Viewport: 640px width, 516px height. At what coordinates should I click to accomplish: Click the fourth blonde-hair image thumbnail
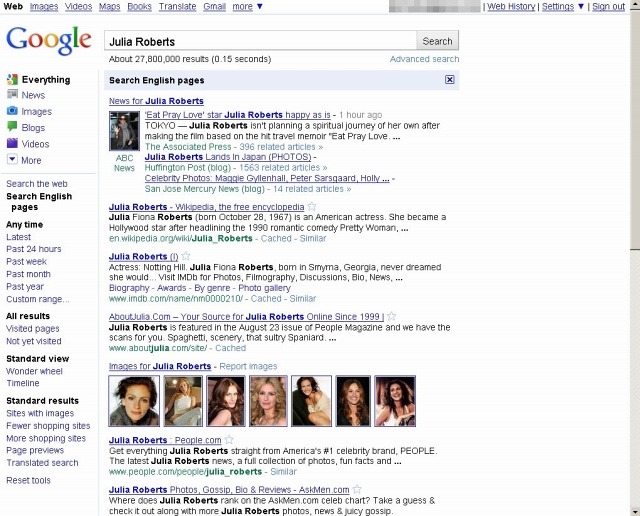click(x=268, y=401)
